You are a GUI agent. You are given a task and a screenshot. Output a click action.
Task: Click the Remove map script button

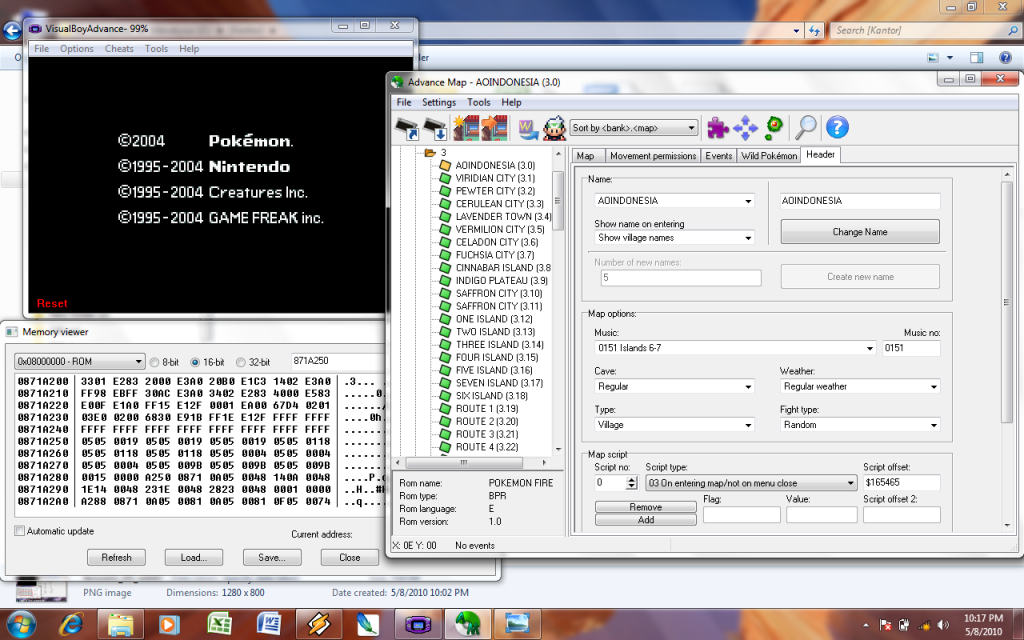click(x=645, y=507)
